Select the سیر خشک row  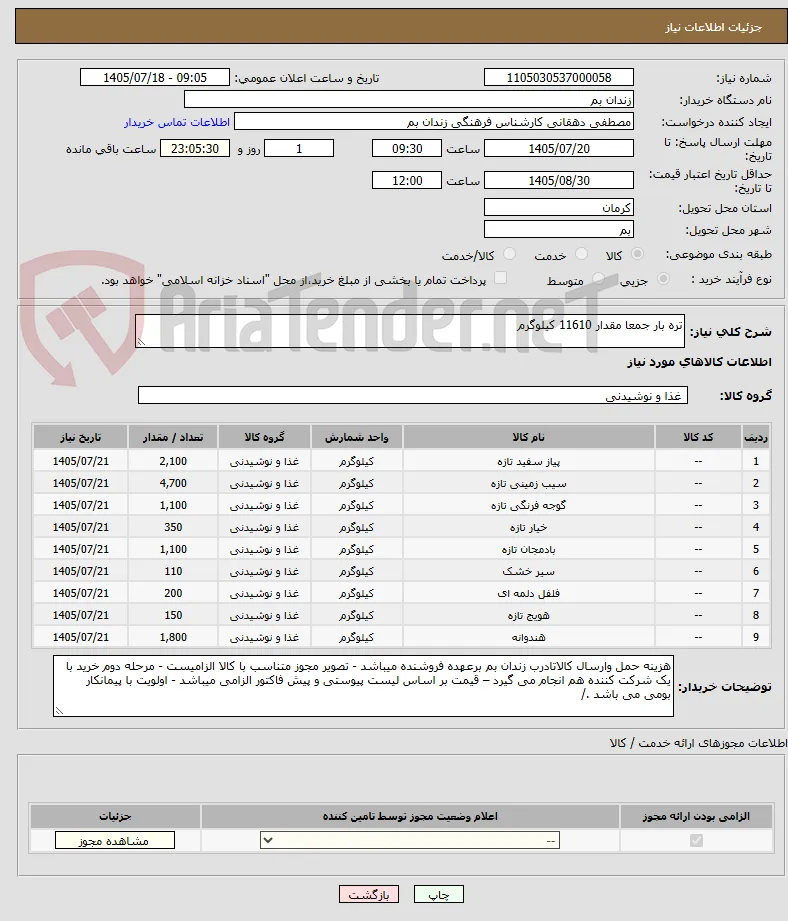[401, 571]
